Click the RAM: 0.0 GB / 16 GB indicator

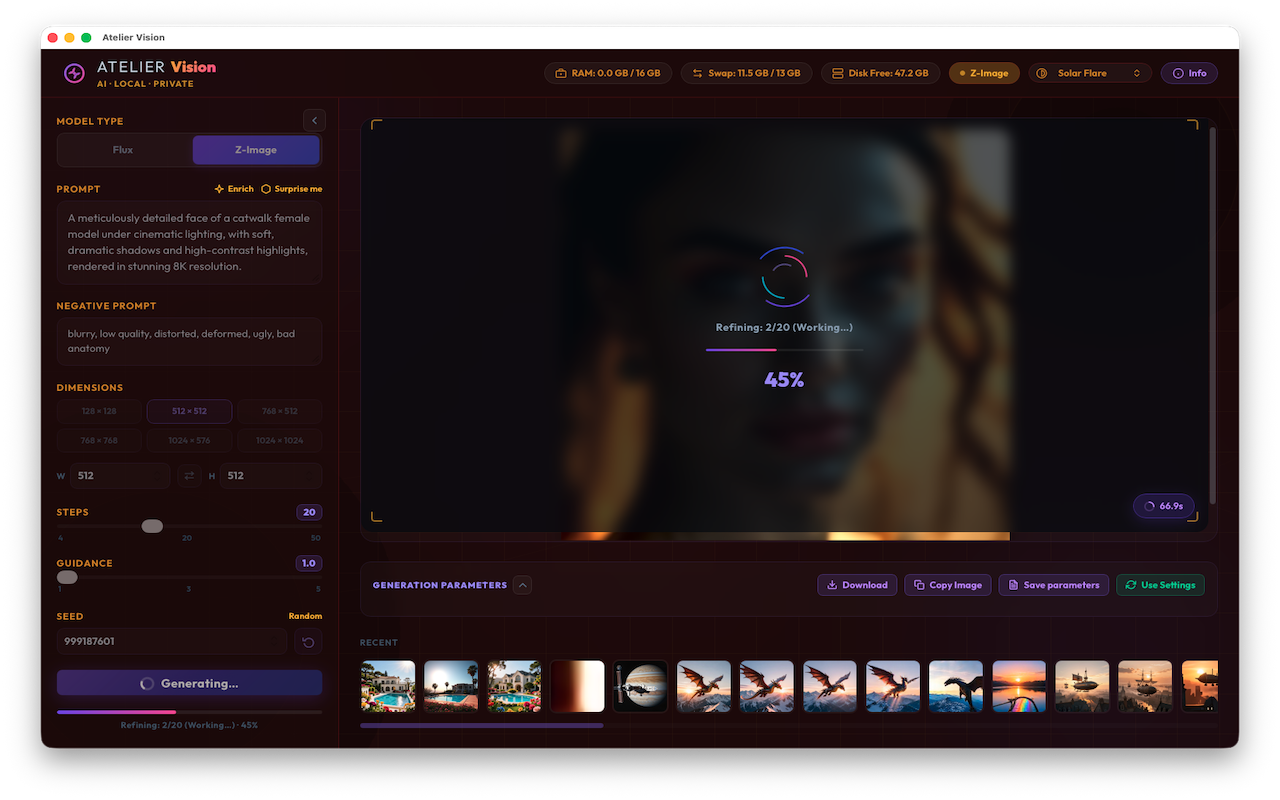(608, 73)
